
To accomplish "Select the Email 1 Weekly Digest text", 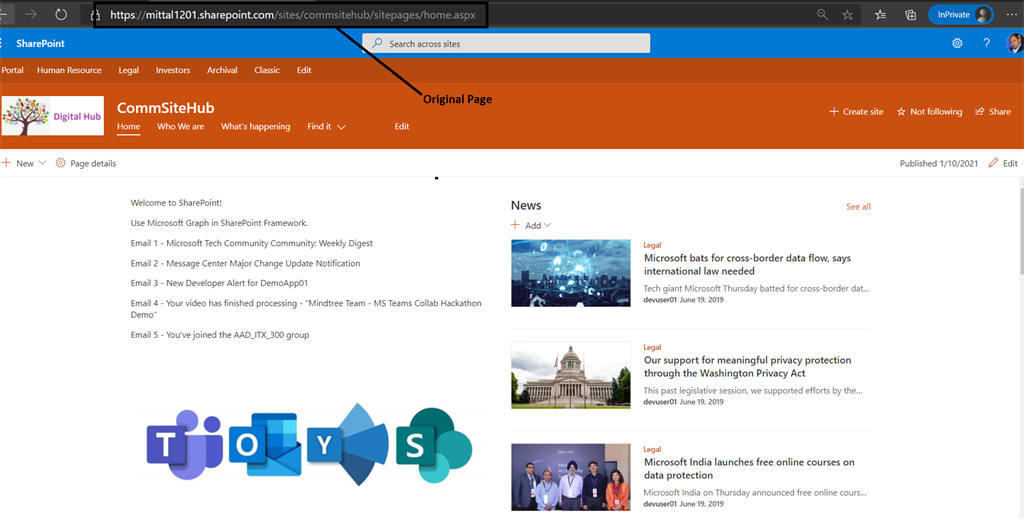I will coord(251,243).
